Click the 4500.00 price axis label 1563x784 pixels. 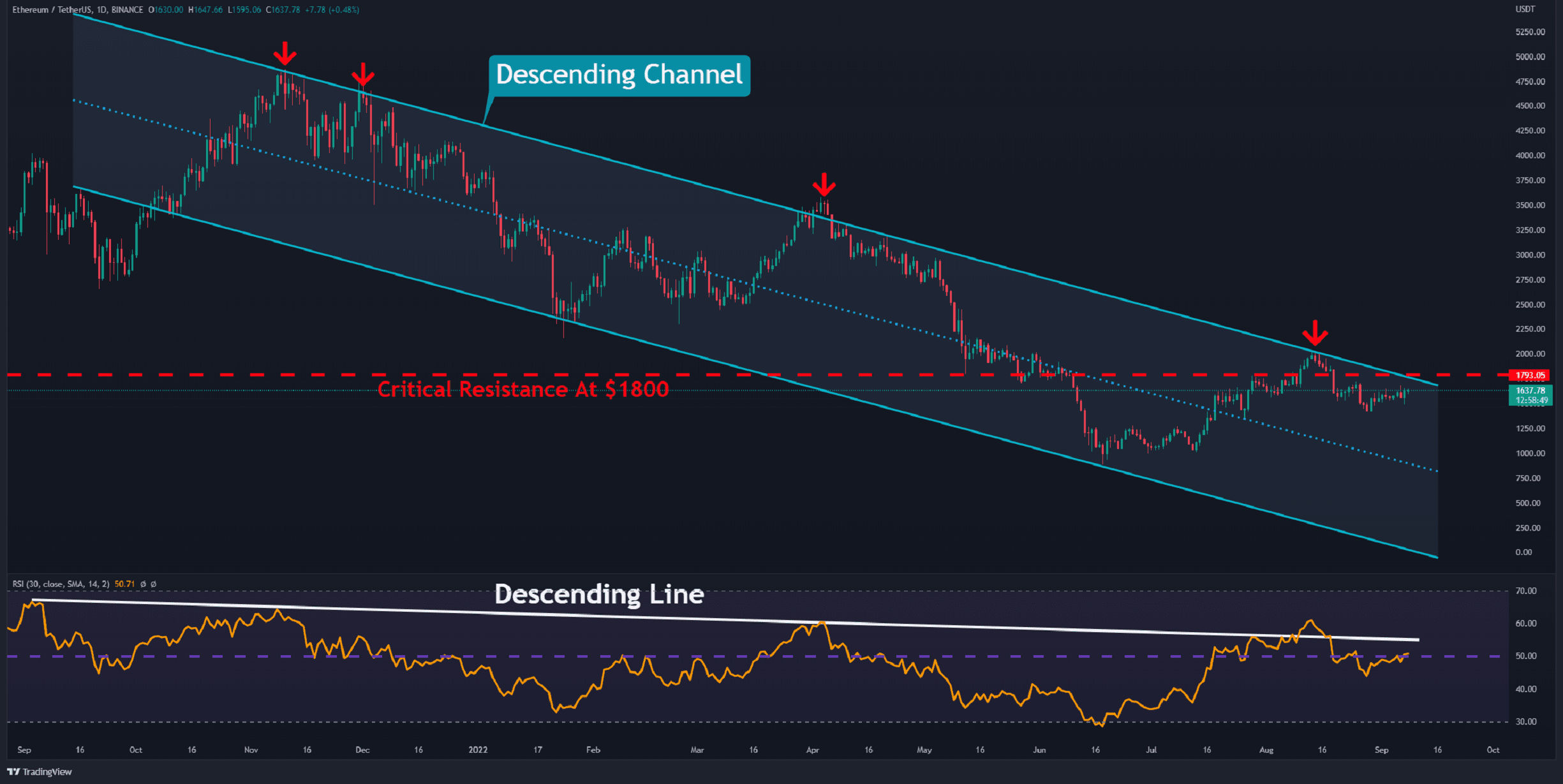tap(1530, 106)
